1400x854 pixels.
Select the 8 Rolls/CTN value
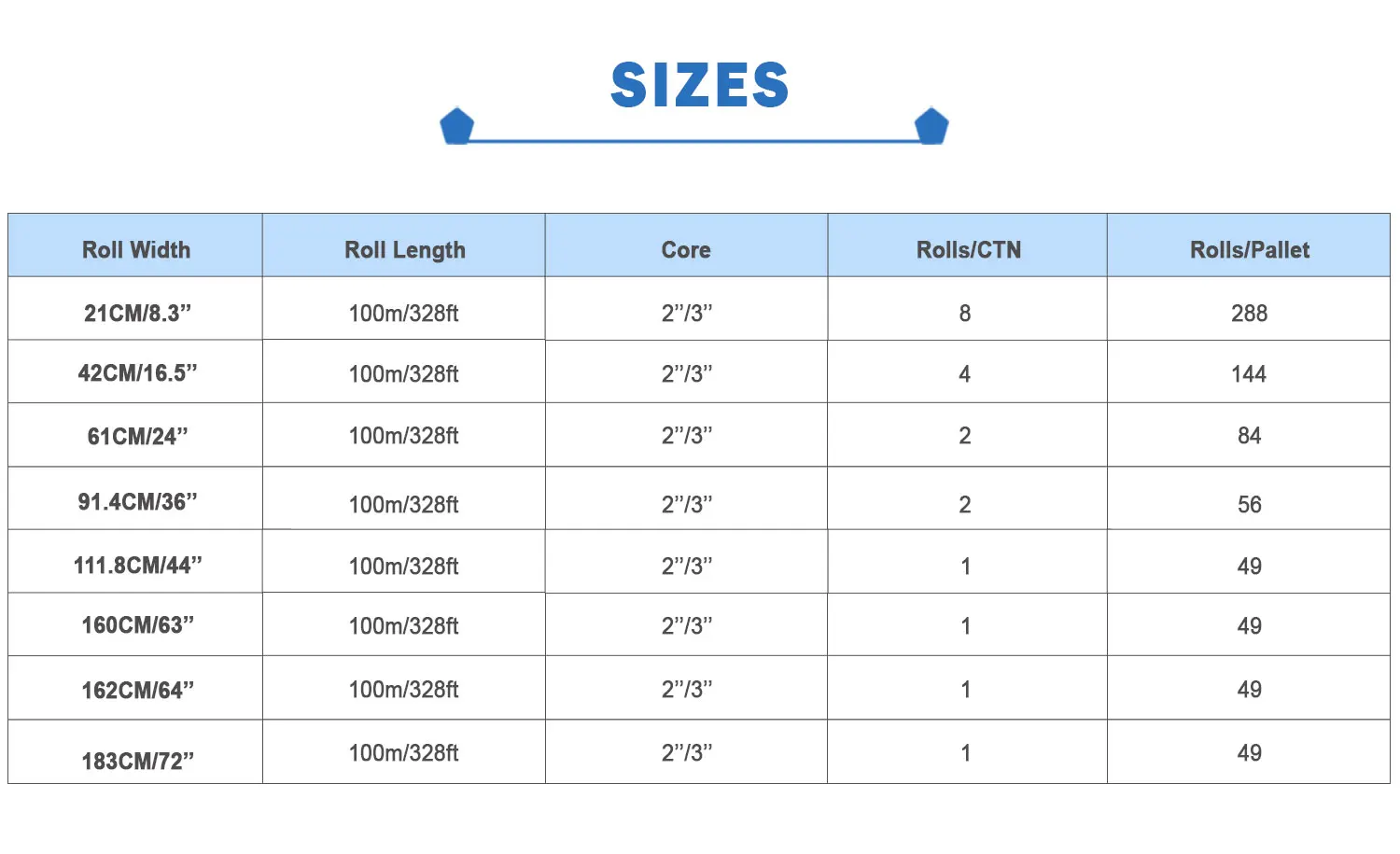click(965, 314)
